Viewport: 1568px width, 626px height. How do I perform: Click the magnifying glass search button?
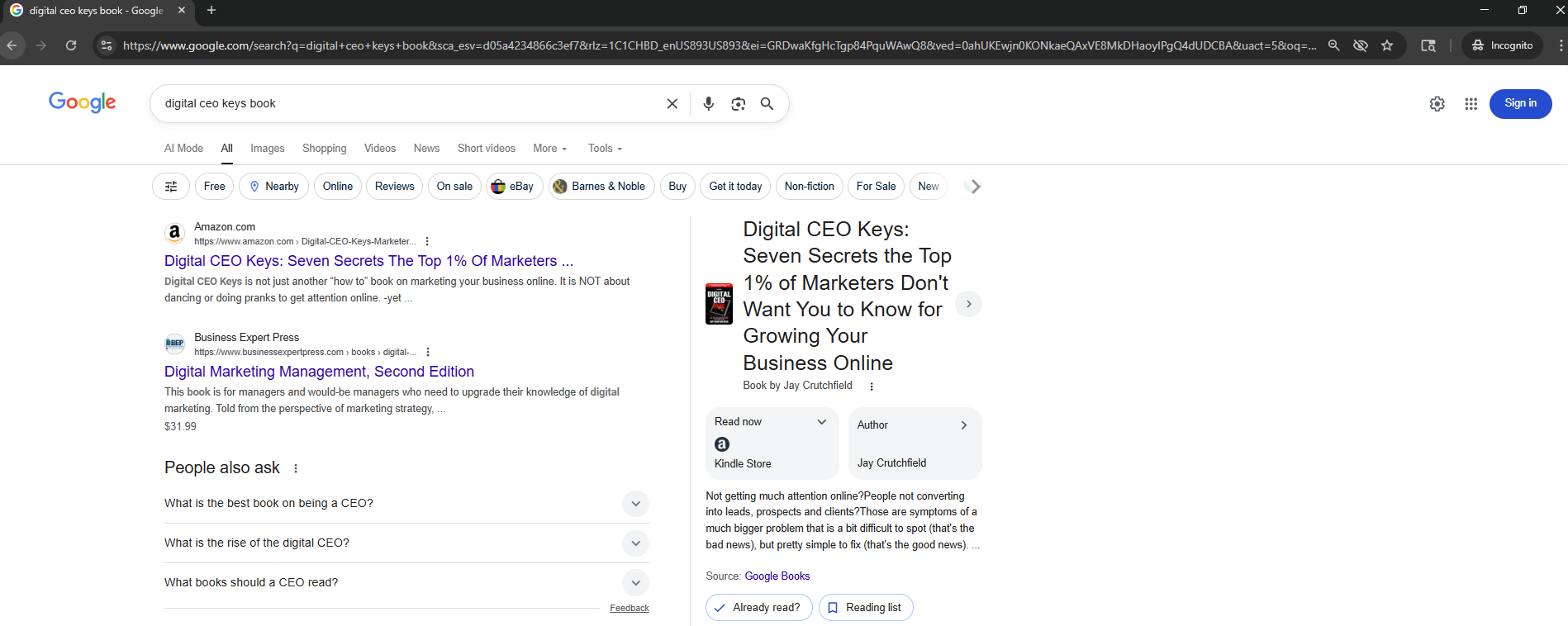(767, 103)
